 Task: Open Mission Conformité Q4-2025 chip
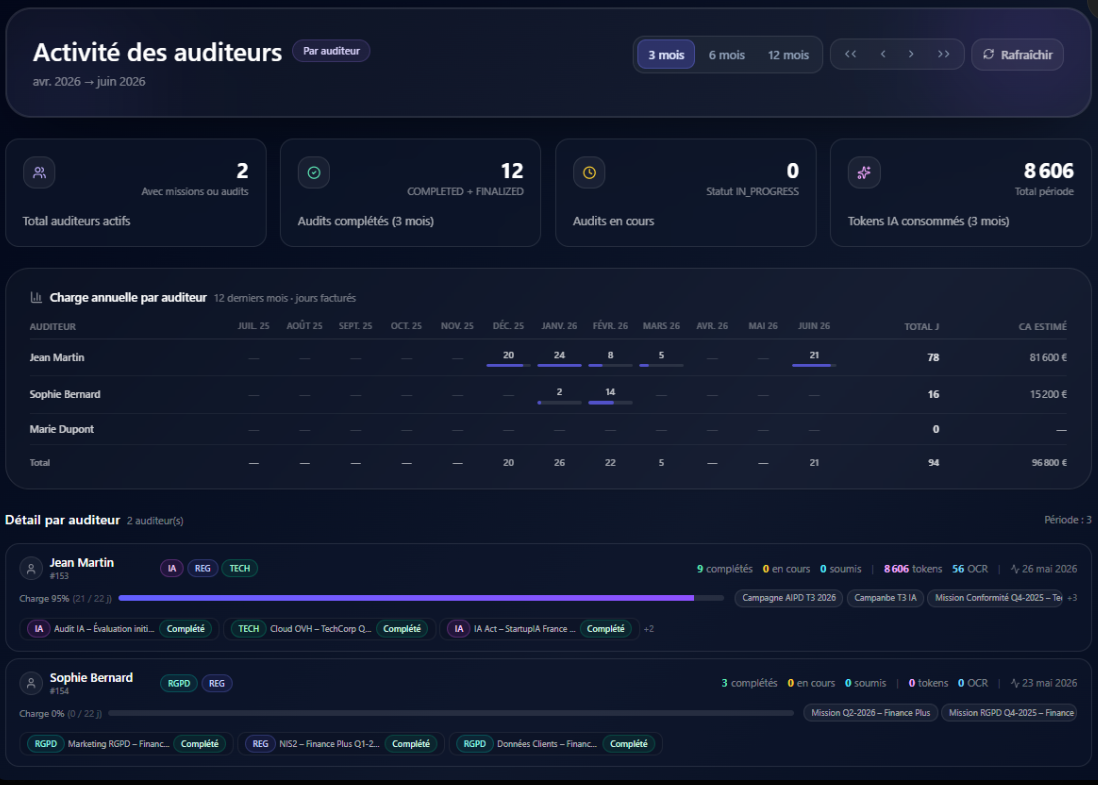point(995,598)
